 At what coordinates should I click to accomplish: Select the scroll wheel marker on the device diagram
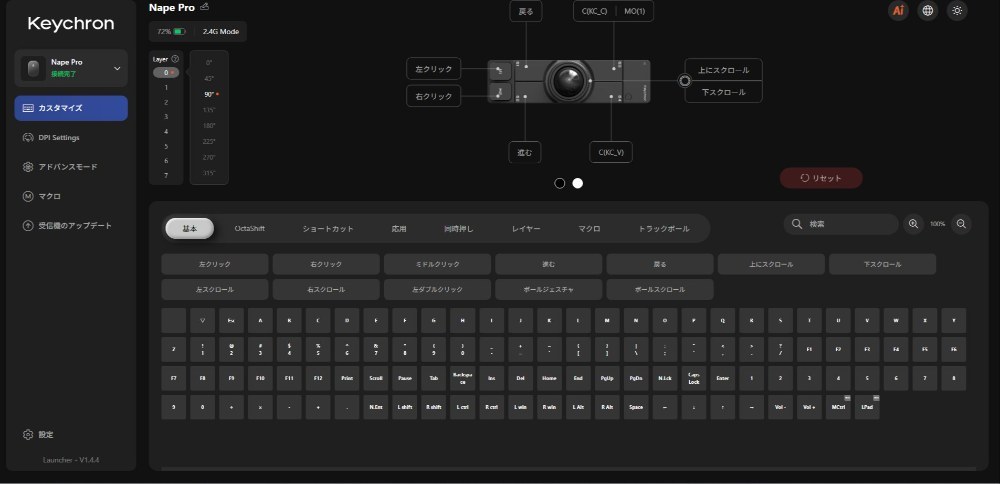click(x=684, y=81)
